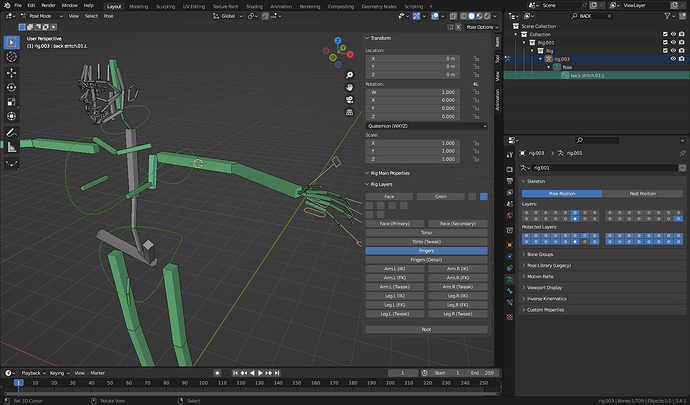
Task: Toggle visibility eye for rig.003 row
Action: point(673,59)
